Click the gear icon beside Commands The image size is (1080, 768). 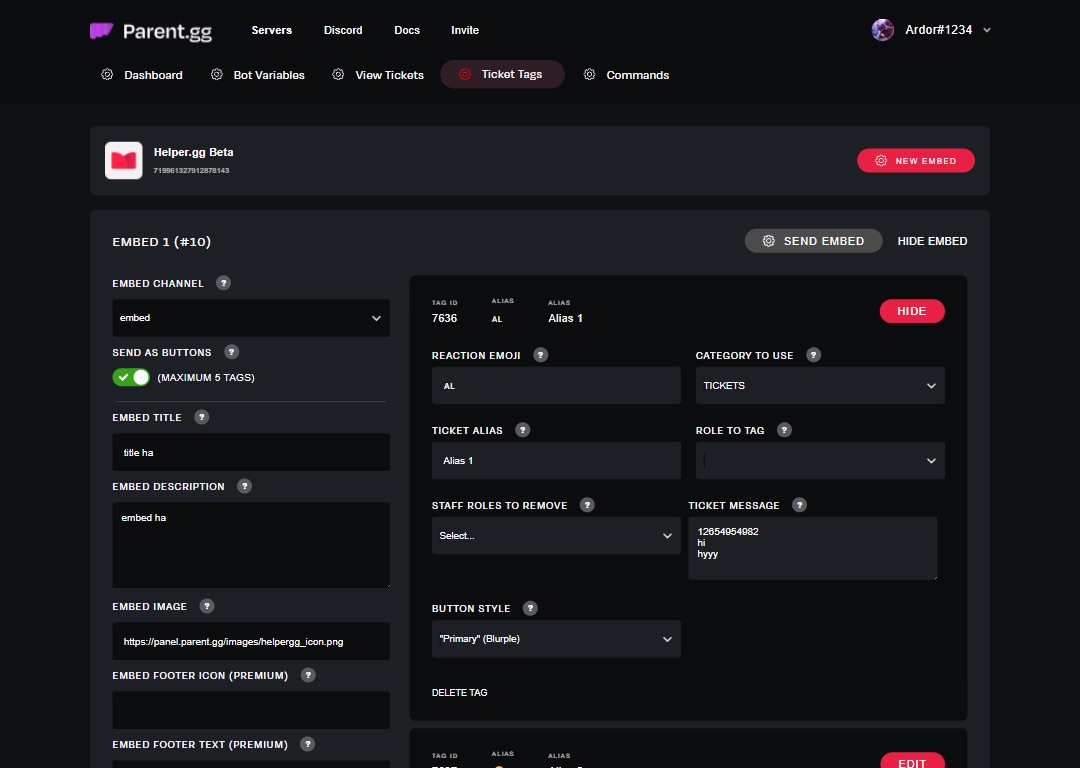[589, 74]
